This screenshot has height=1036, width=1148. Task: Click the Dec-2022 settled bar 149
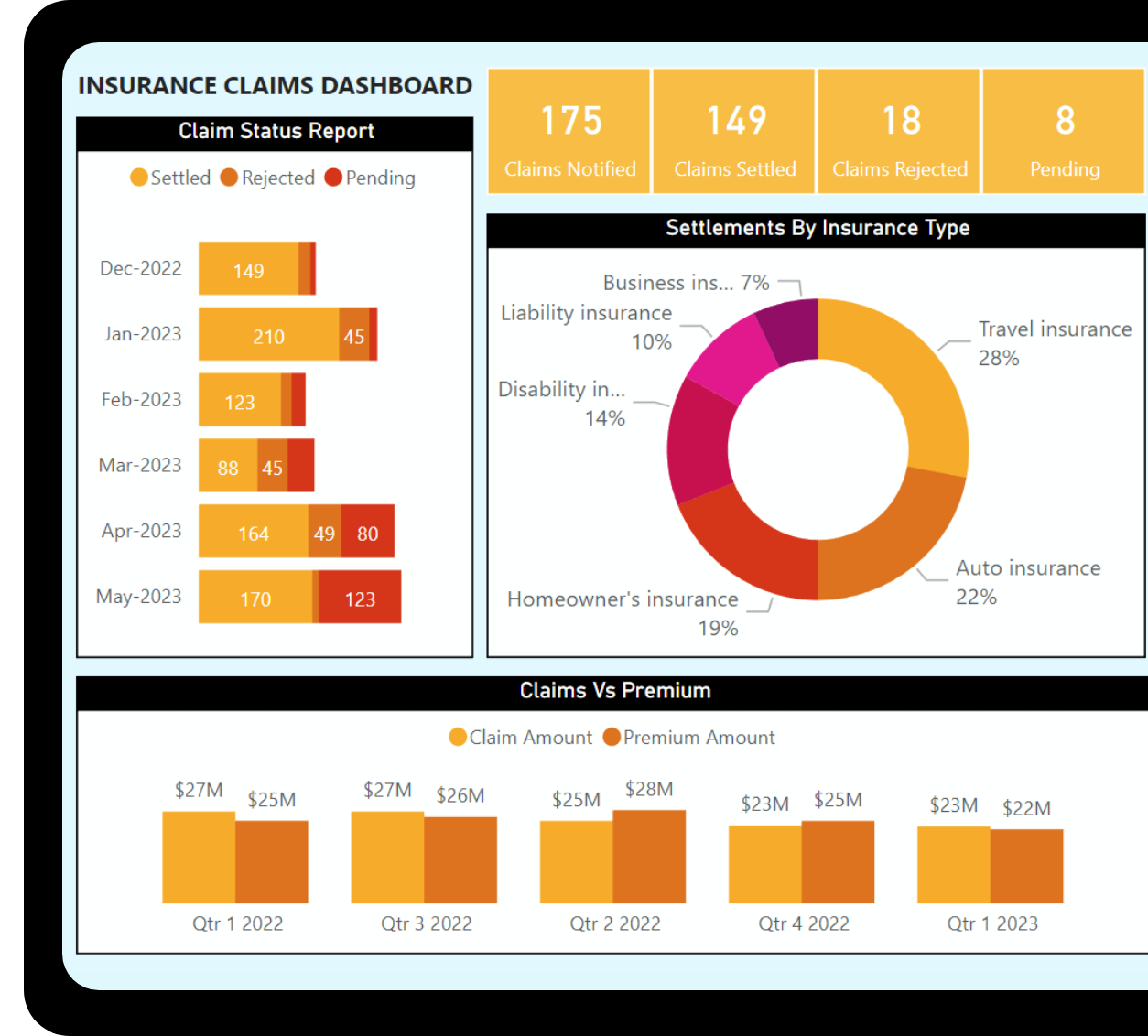pos(248,268)
